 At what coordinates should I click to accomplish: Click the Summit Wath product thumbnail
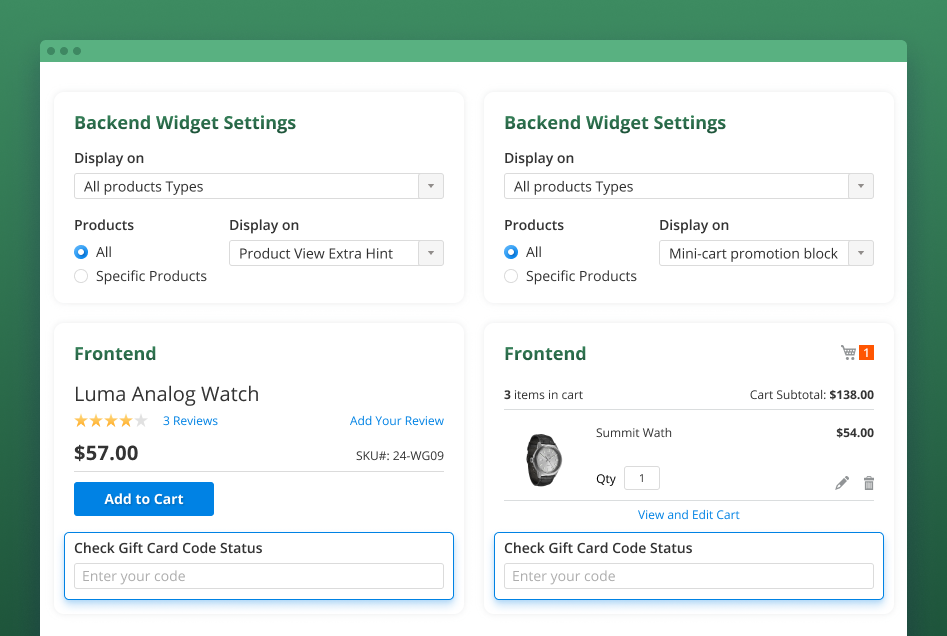tap(543, 460)
